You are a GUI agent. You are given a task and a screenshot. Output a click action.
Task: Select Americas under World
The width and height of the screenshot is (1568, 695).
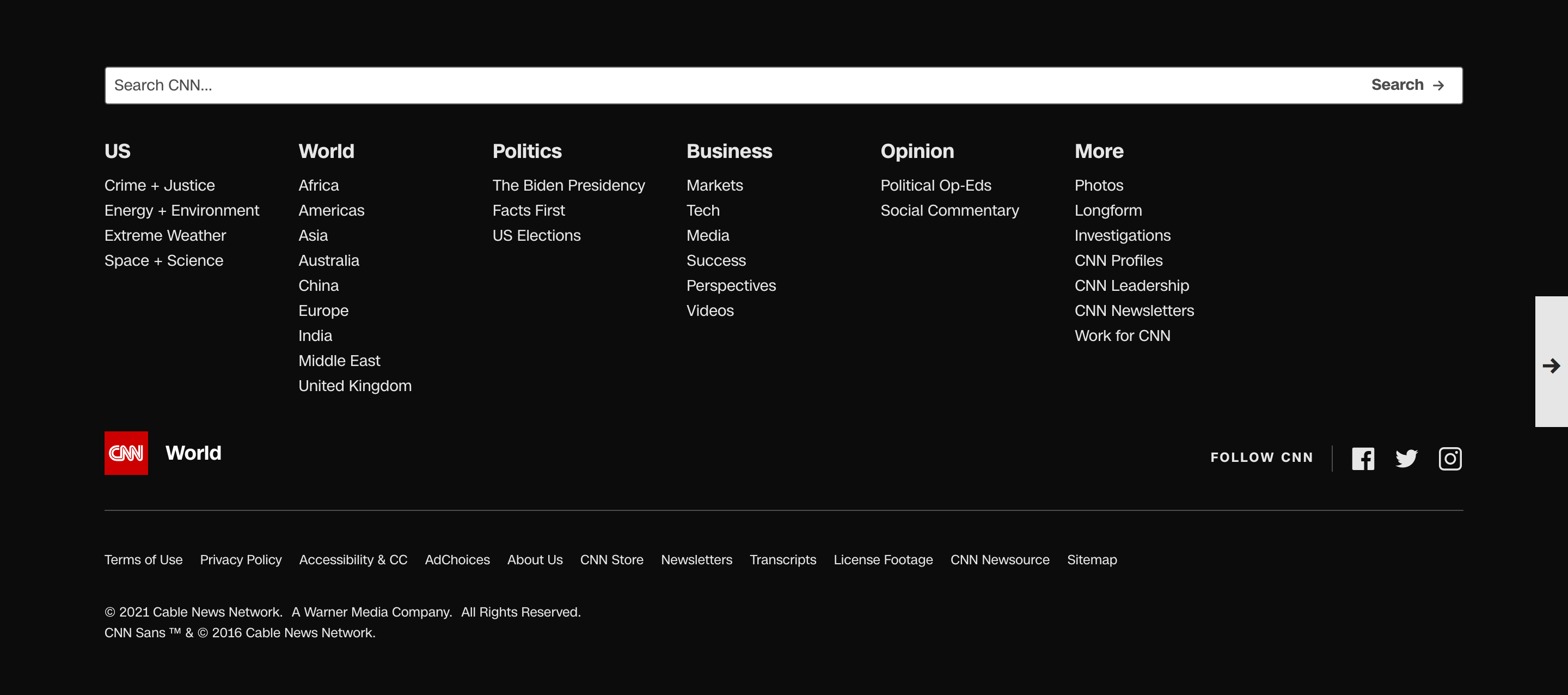(x=331, y=210)
